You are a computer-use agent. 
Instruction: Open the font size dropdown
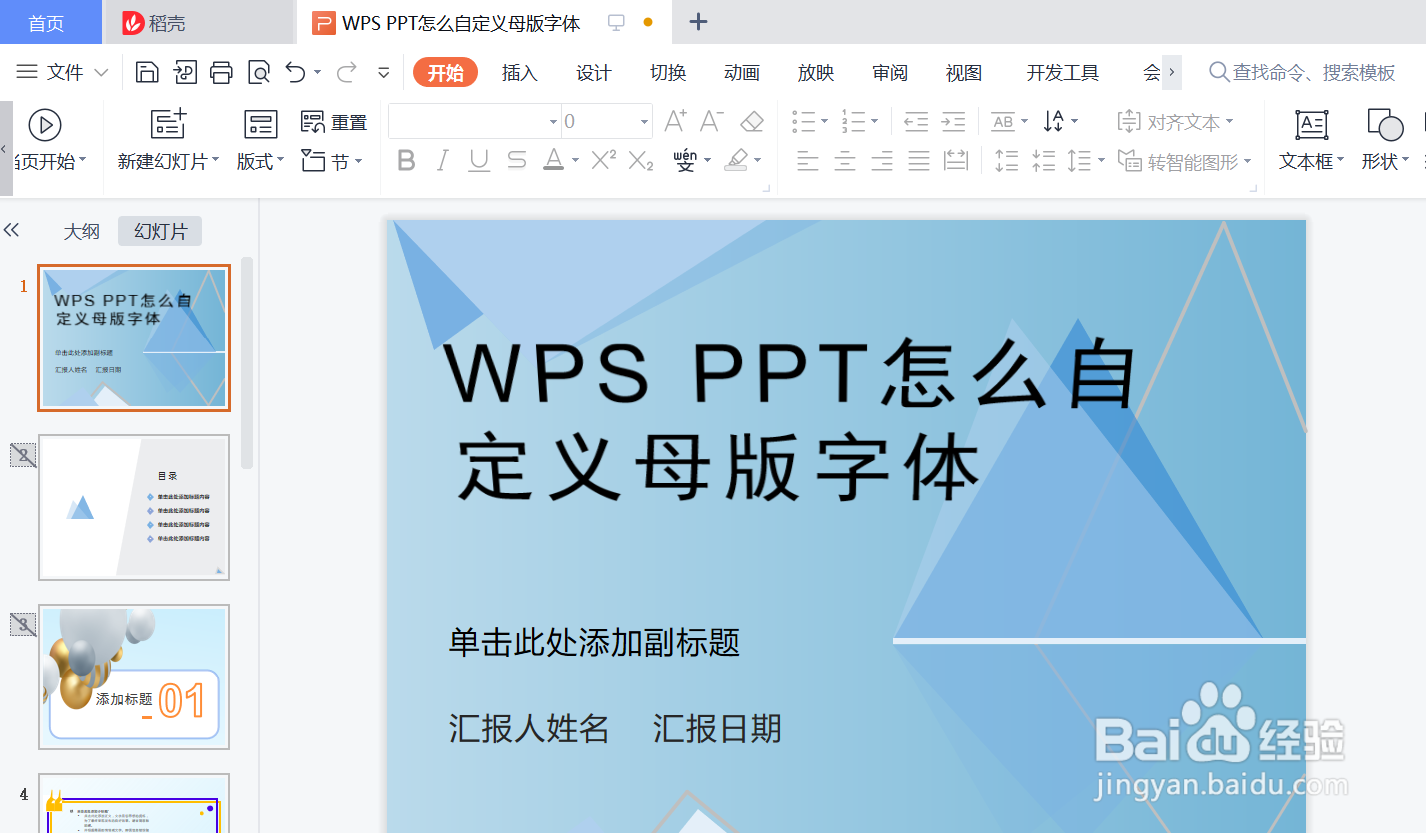click(644, 122)
